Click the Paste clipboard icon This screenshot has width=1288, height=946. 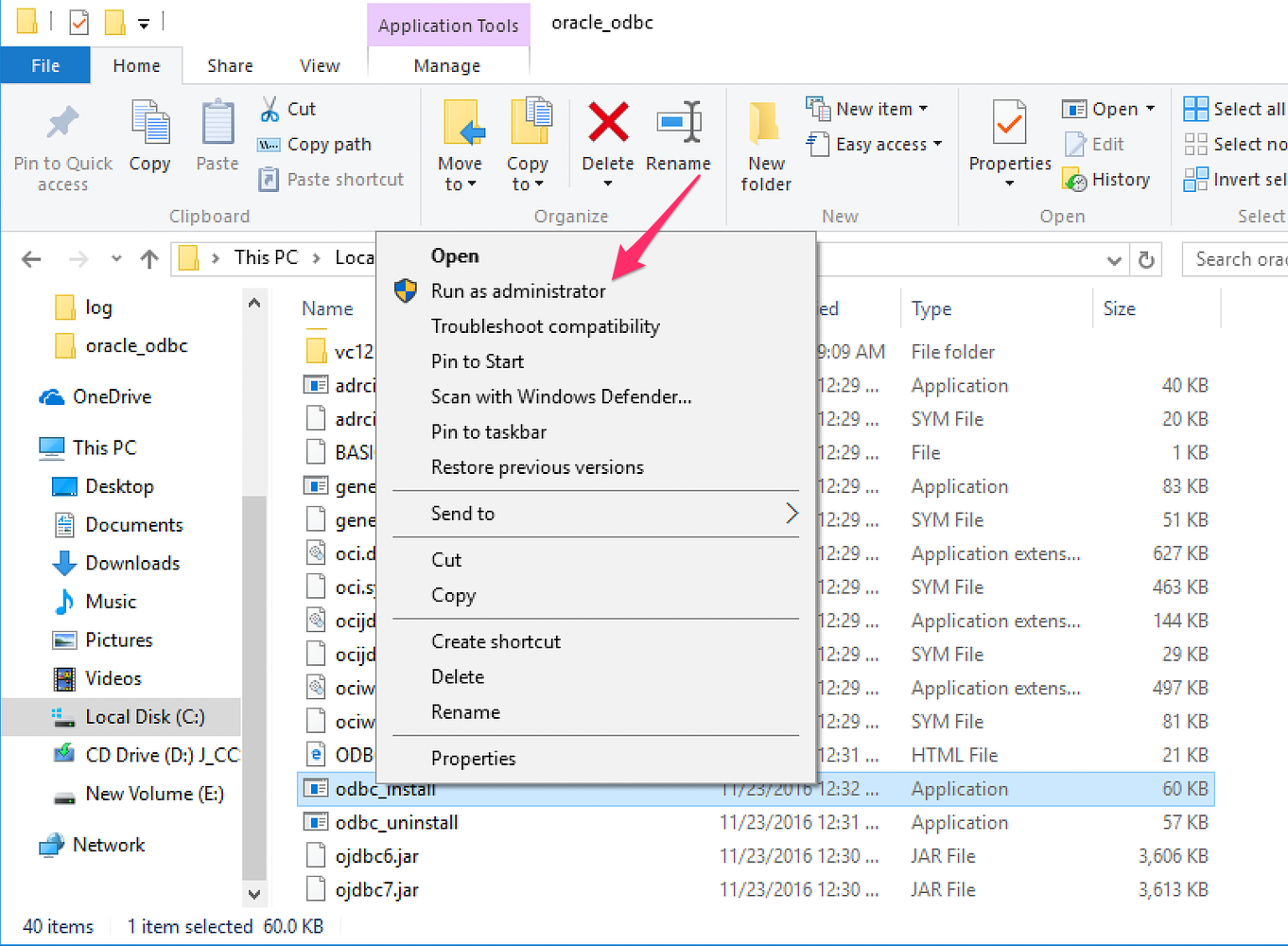[218, 123]
